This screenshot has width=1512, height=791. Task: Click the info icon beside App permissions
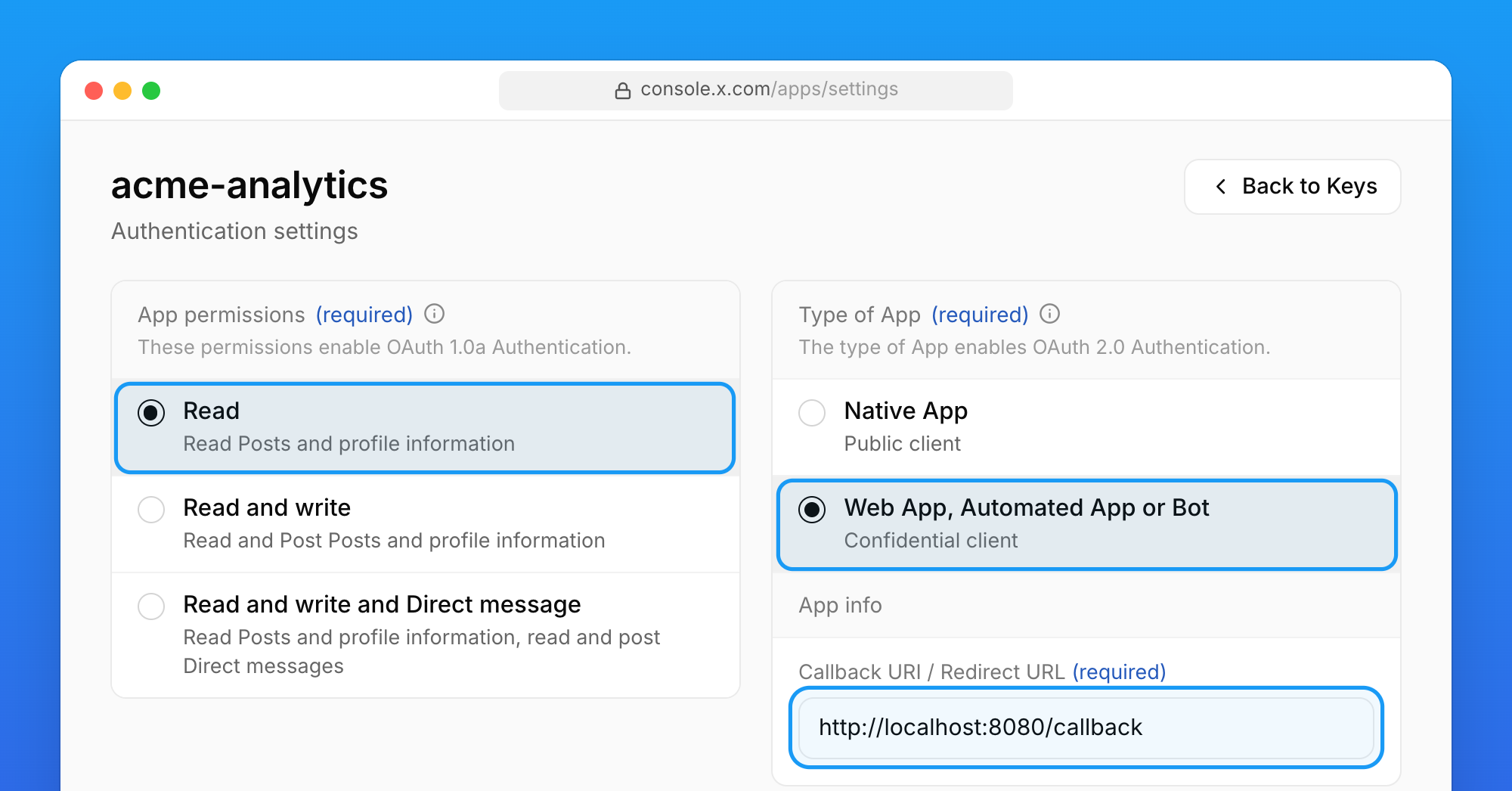tap(434, 314)
